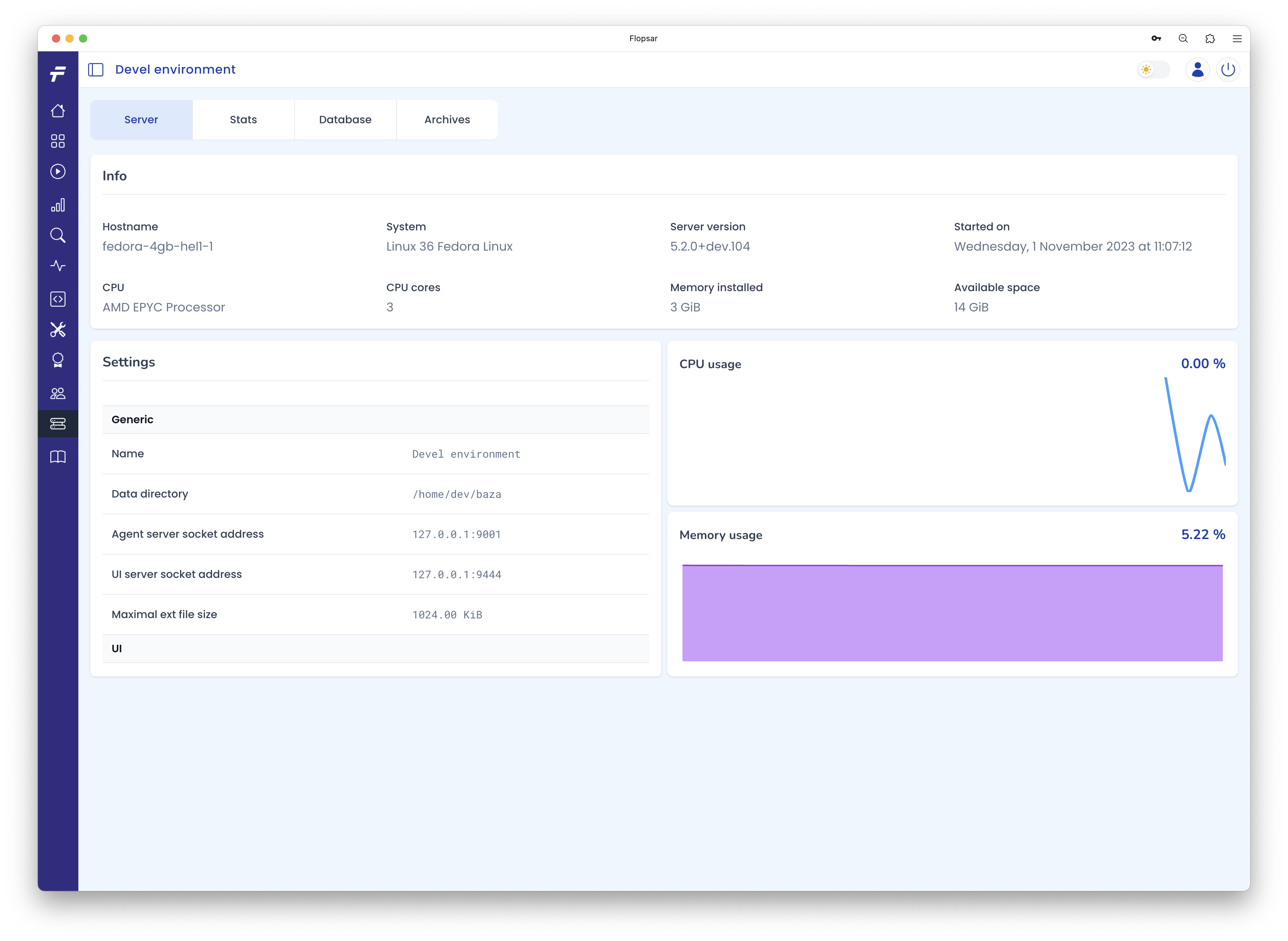Open the Archives tab
The width and height of the screenshot is (1288, 941).
(x=447, y=120)
